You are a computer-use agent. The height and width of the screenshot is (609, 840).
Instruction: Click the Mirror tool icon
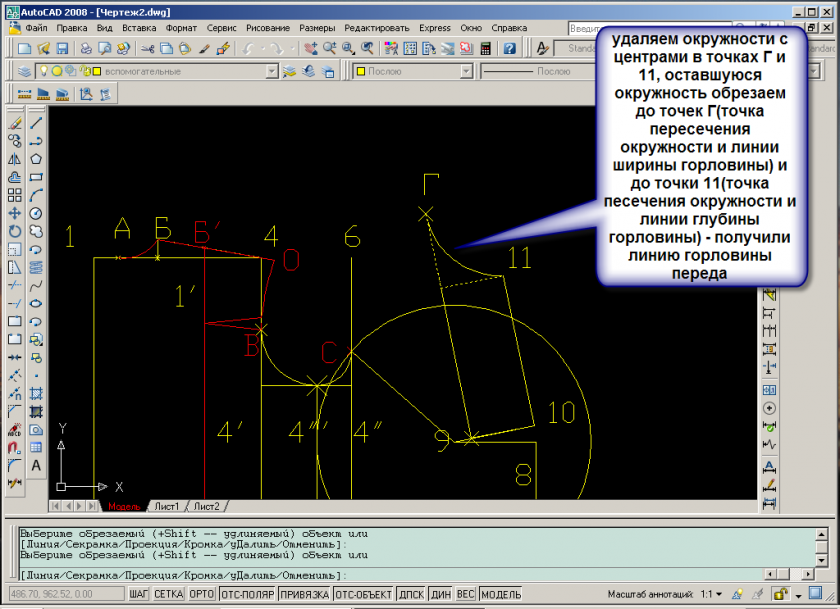(15, 158)
